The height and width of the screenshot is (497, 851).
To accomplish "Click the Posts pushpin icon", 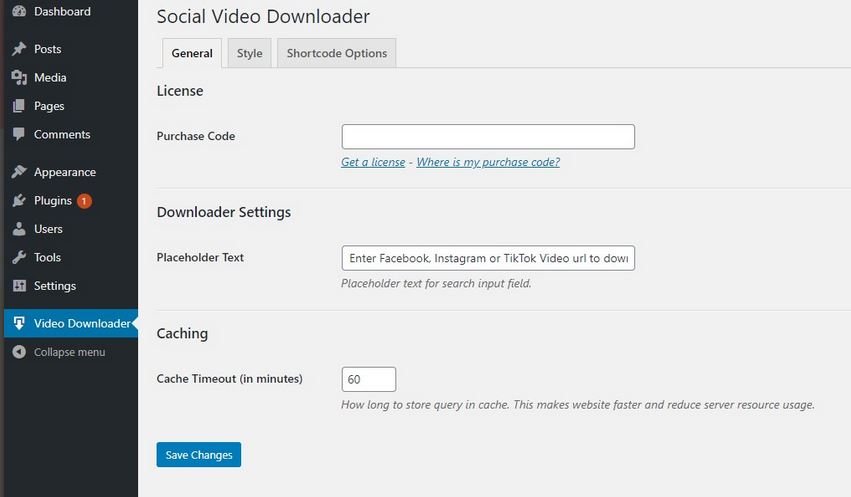I will [x=19, y=49].
